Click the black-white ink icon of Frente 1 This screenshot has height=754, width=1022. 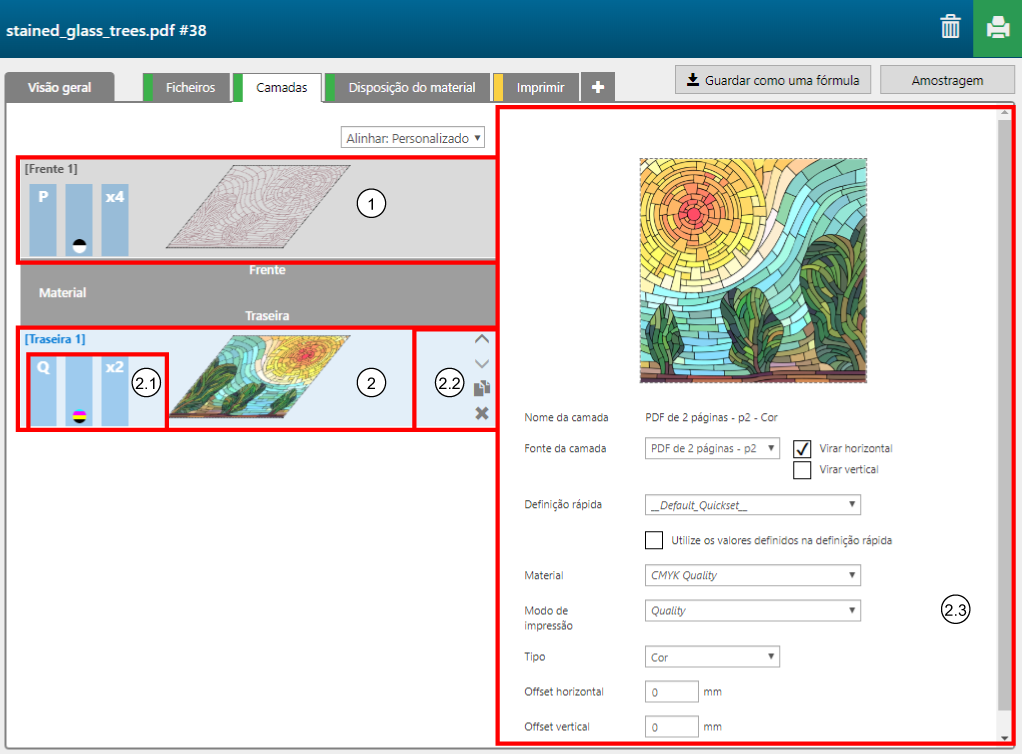tap(79, 246)
